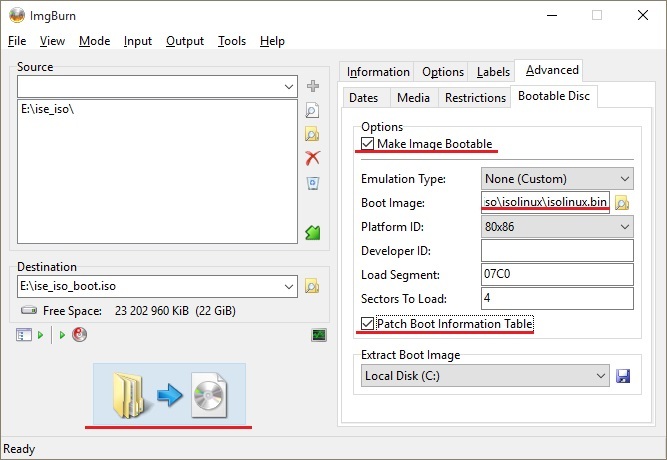Screen dimensions: 667x460
Task: Click the green play arrow beside layout editor
Action: coord(40,335)
